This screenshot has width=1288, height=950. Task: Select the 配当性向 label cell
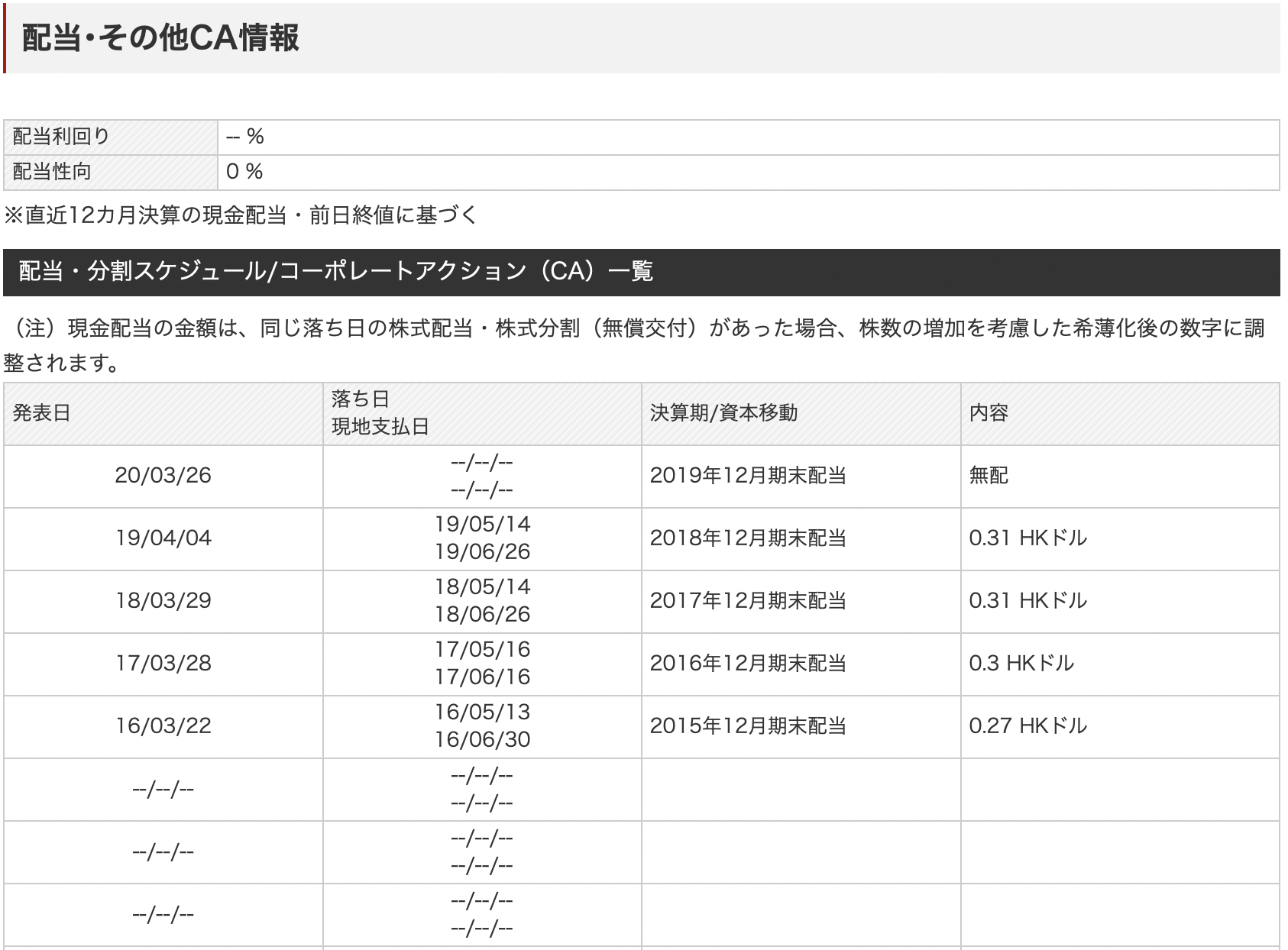[x=111, y=172]
